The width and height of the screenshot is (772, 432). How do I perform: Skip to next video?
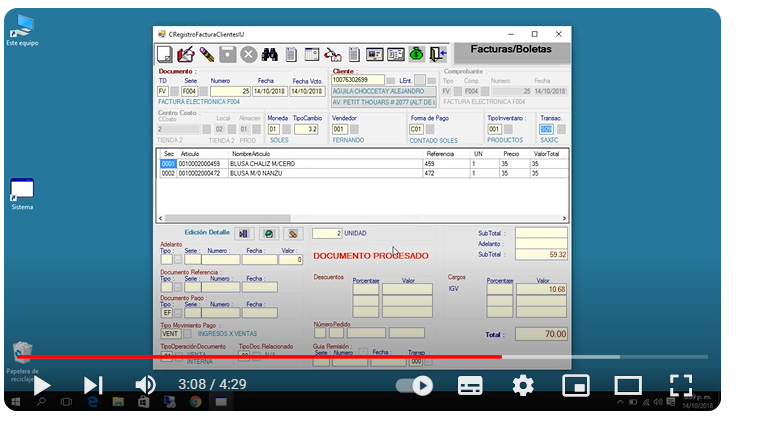[93, 385]
